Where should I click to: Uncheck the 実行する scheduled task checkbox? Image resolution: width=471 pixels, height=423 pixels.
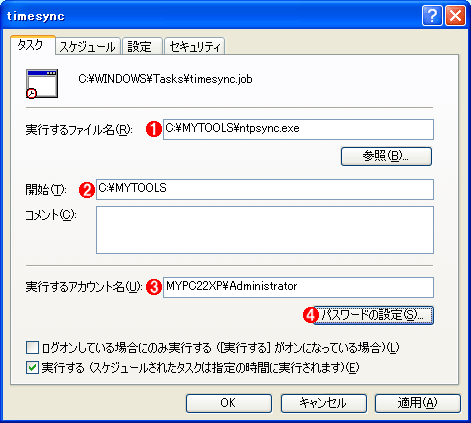(x=32, y=368)
